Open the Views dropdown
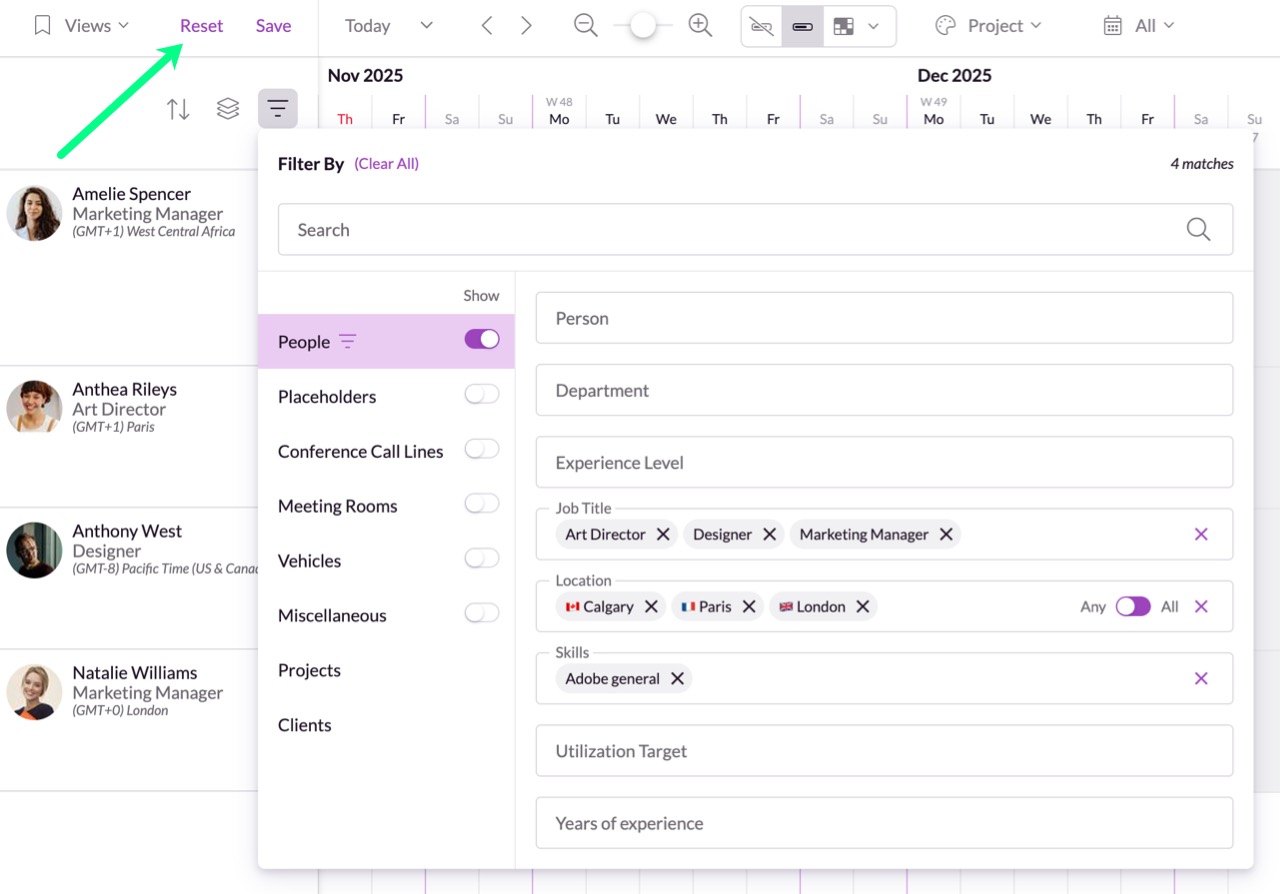This screenshot has height=894, width=1280. coord(82,26)
